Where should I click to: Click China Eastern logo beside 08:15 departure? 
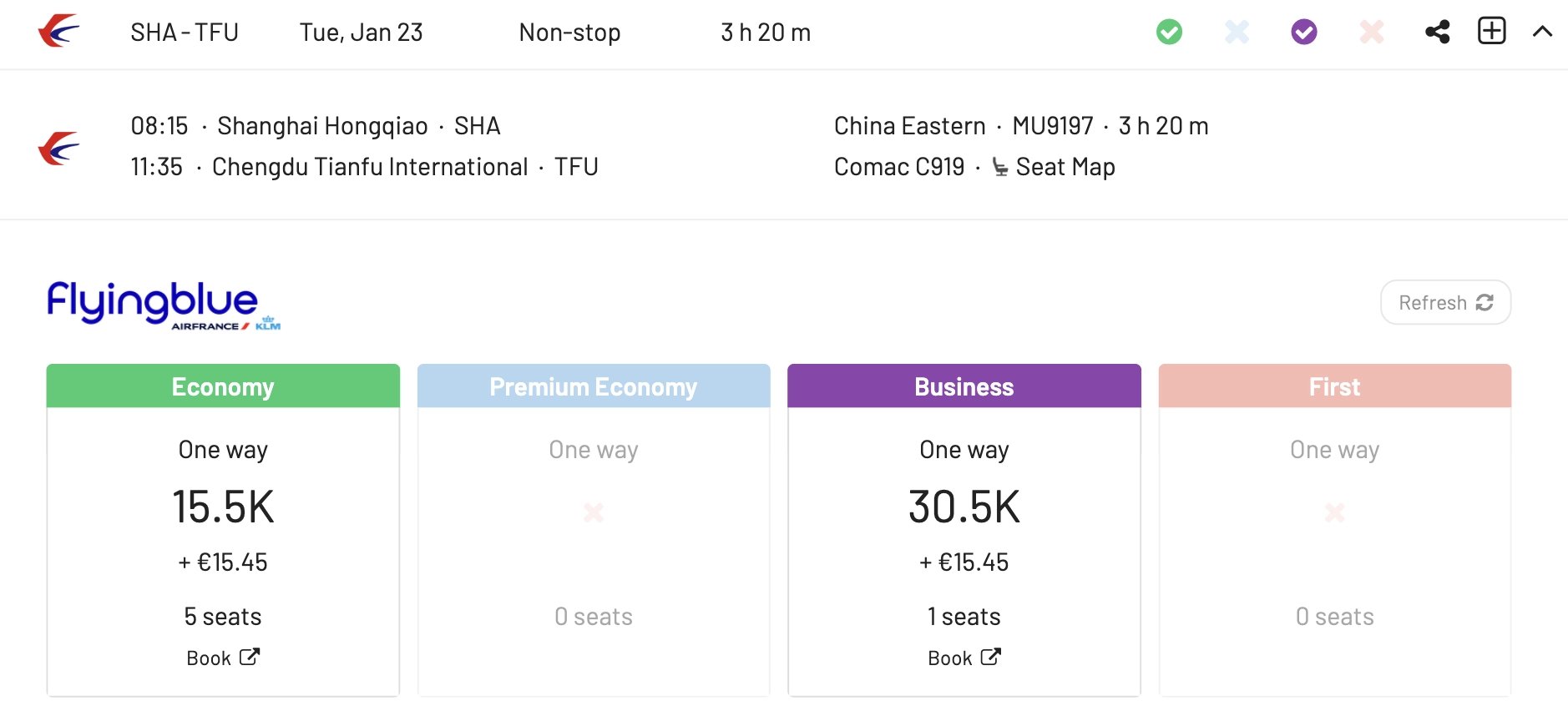(x=58, y=149)
